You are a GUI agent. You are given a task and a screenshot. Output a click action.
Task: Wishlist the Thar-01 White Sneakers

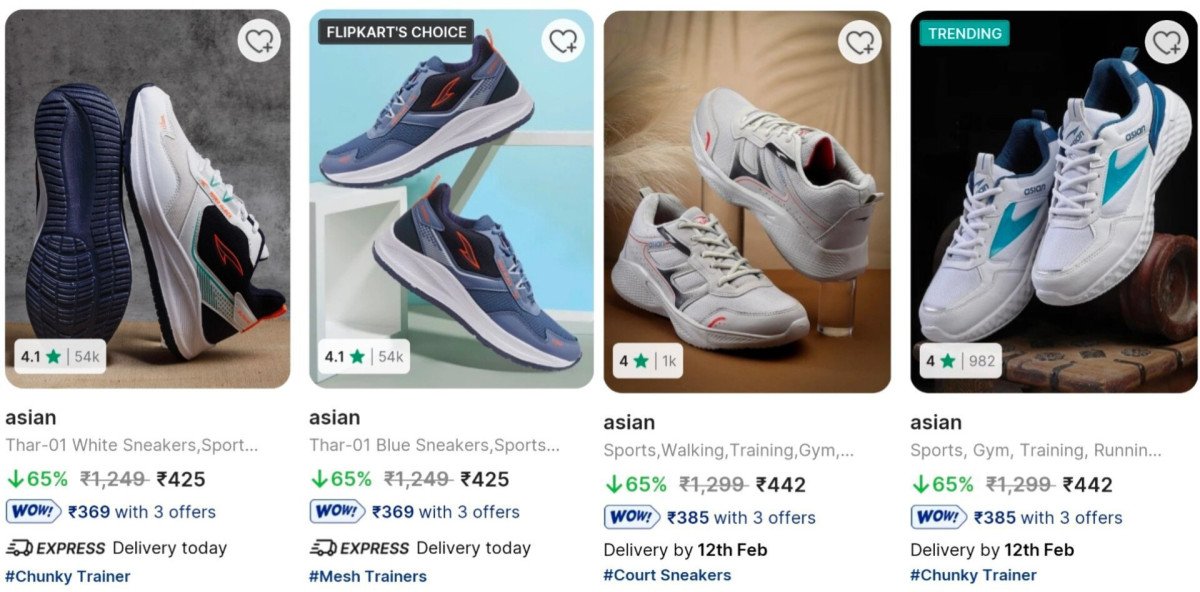(259, 40)
